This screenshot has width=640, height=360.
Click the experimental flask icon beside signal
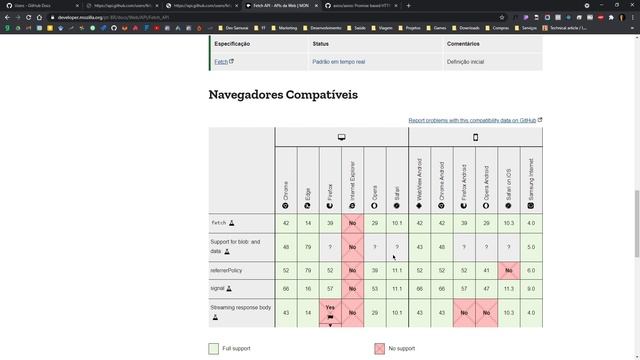tap(229, 289)
